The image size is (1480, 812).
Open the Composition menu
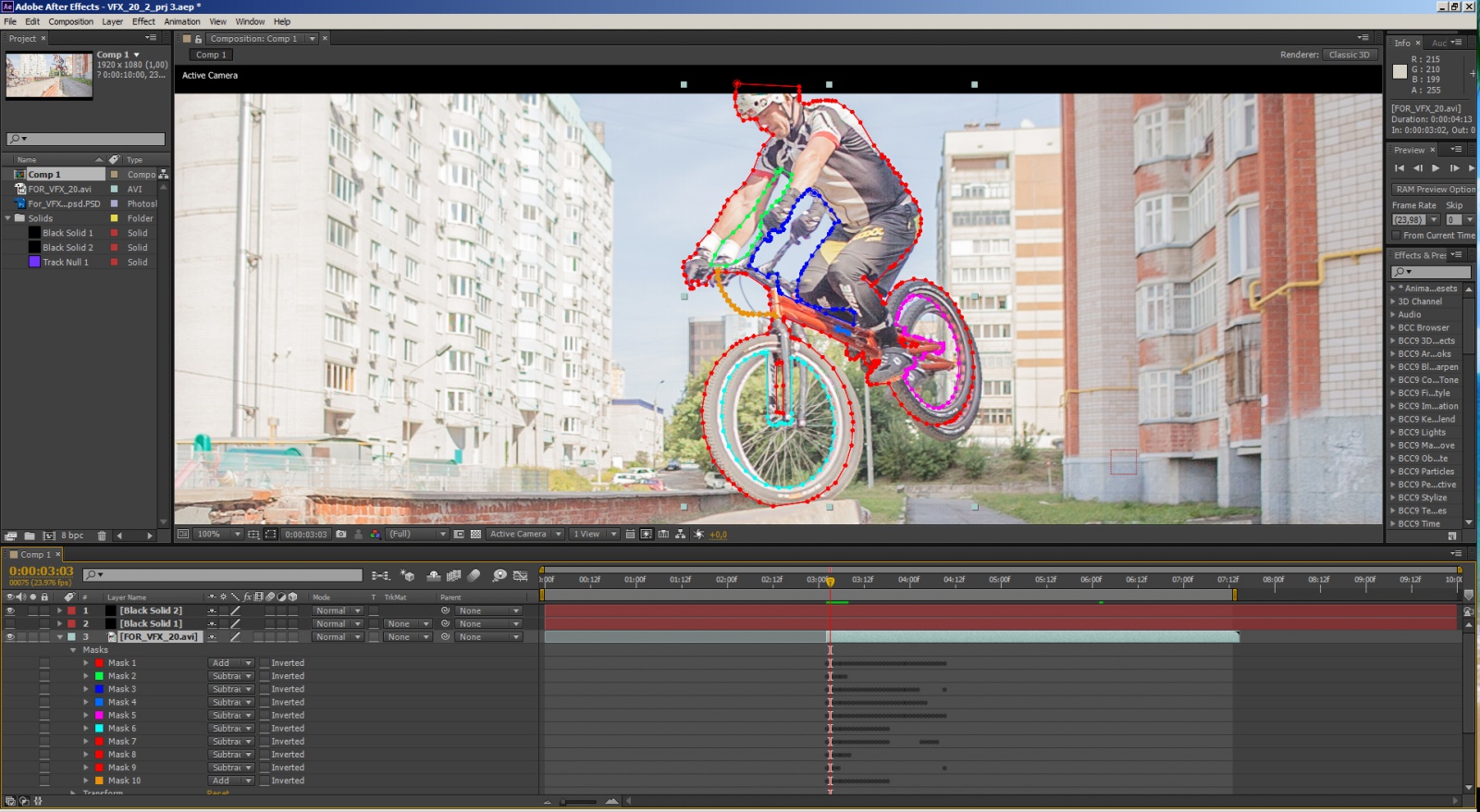70,21
